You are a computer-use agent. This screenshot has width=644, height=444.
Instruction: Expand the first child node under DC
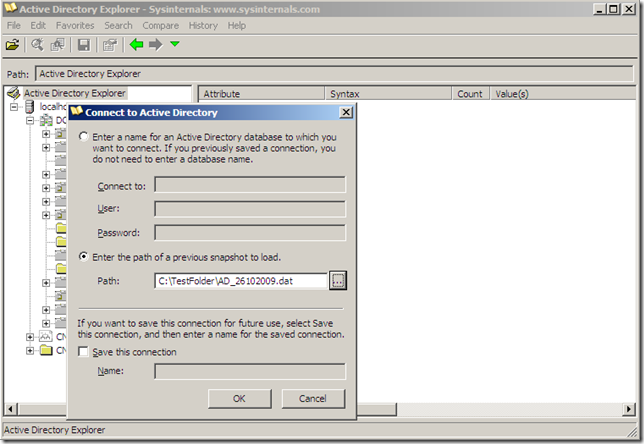click(x=46, y=134)
